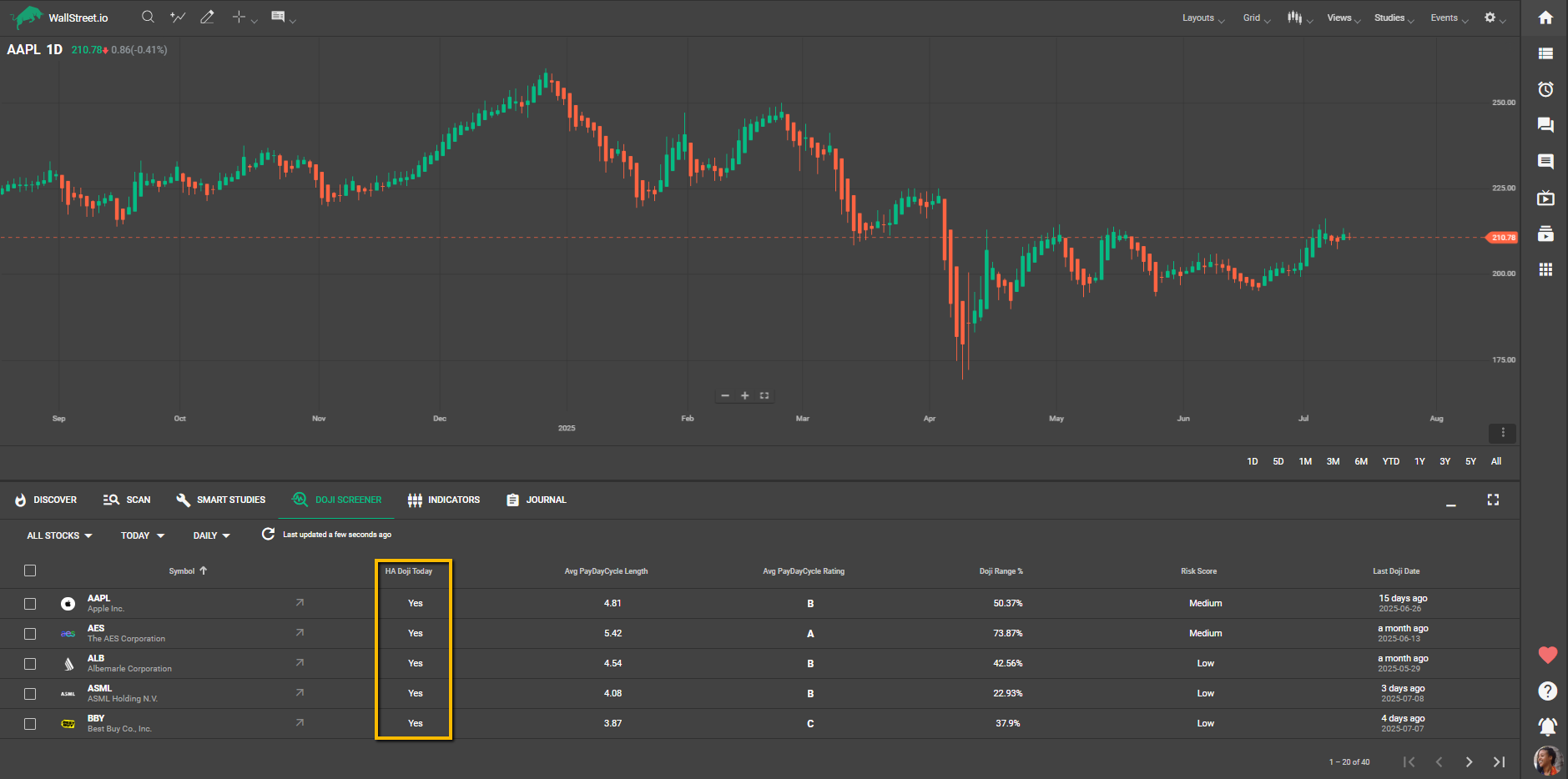This screenshot has width=1568, height=779.
Task: Open the chart settings gear
Action: [1490, 18]
